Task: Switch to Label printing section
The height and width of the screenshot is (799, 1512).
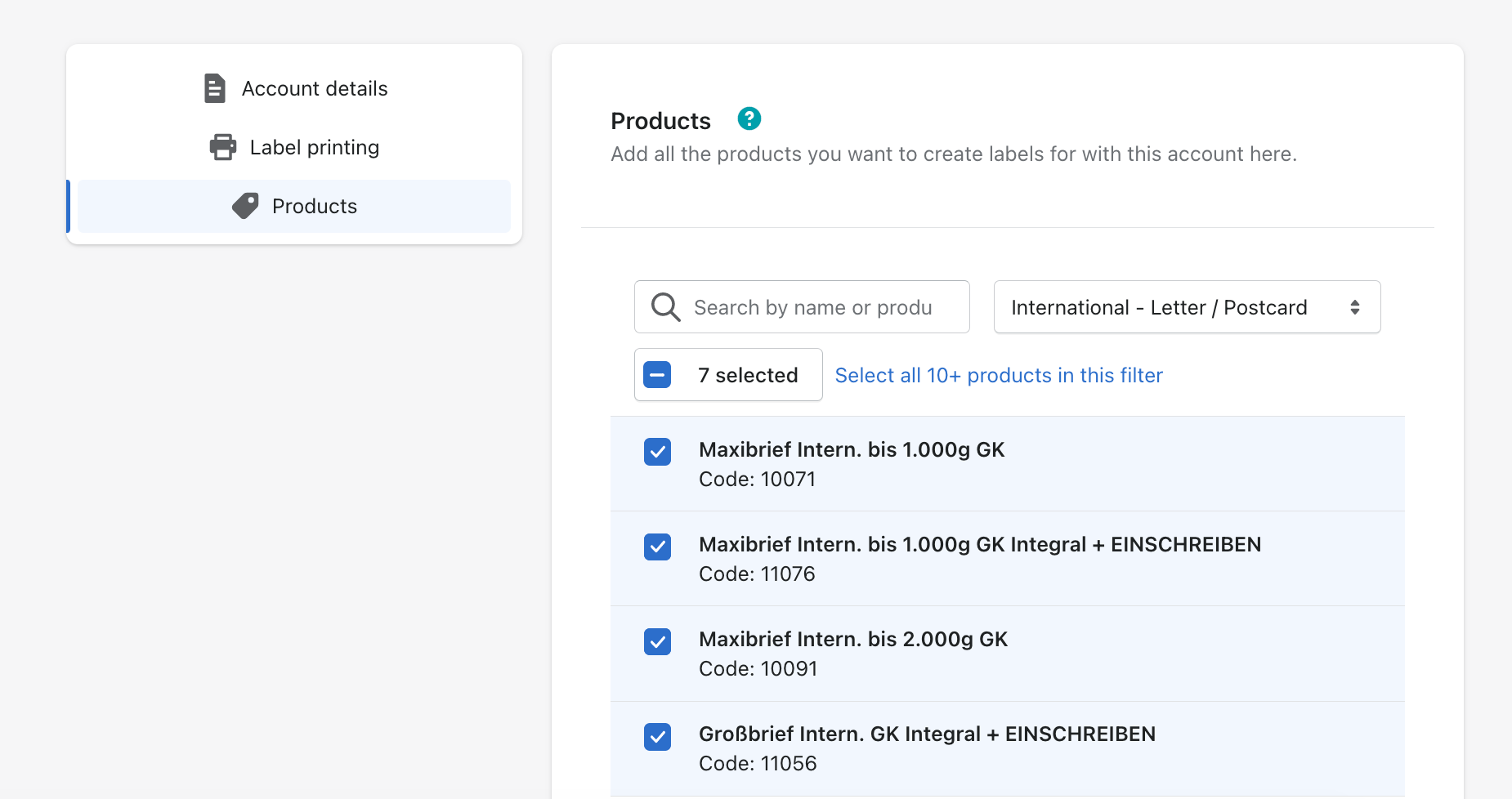Action: tap(294, 147)
